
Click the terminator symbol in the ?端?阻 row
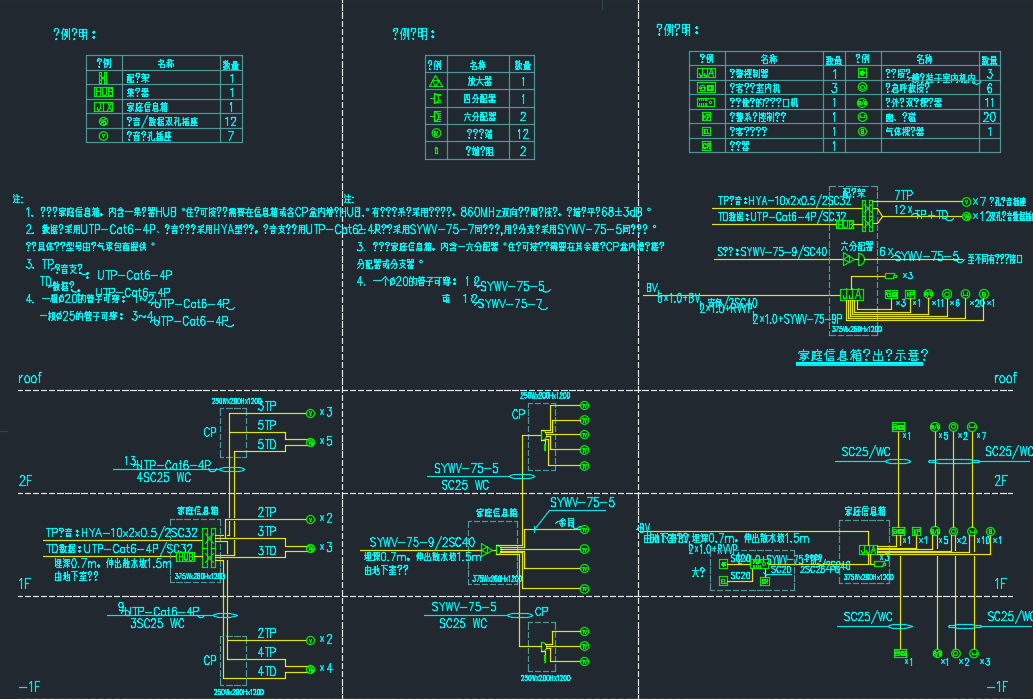(x=435, y=151)
